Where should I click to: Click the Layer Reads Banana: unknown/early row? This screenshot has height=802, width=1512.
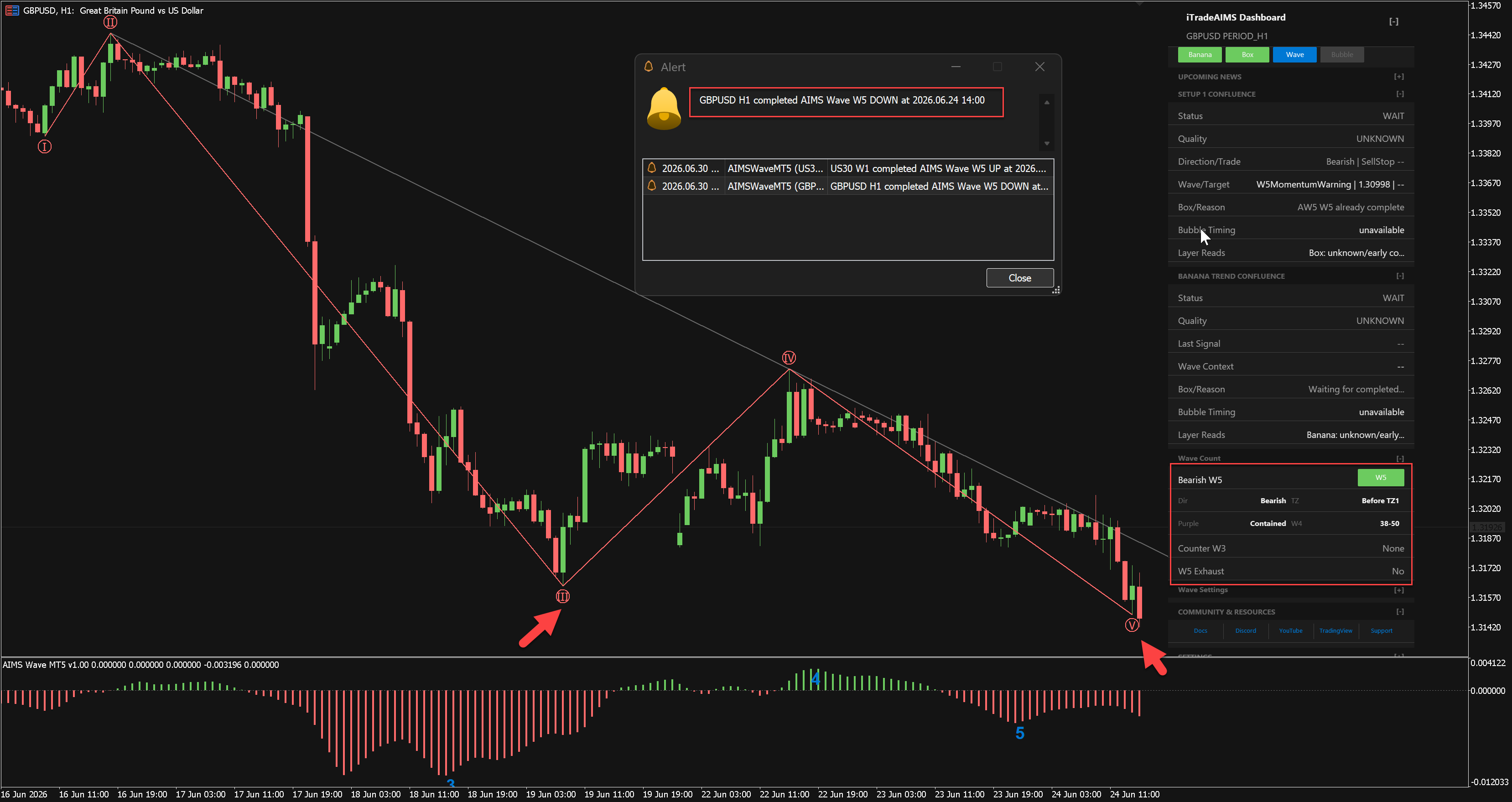tap(1291, 435)
